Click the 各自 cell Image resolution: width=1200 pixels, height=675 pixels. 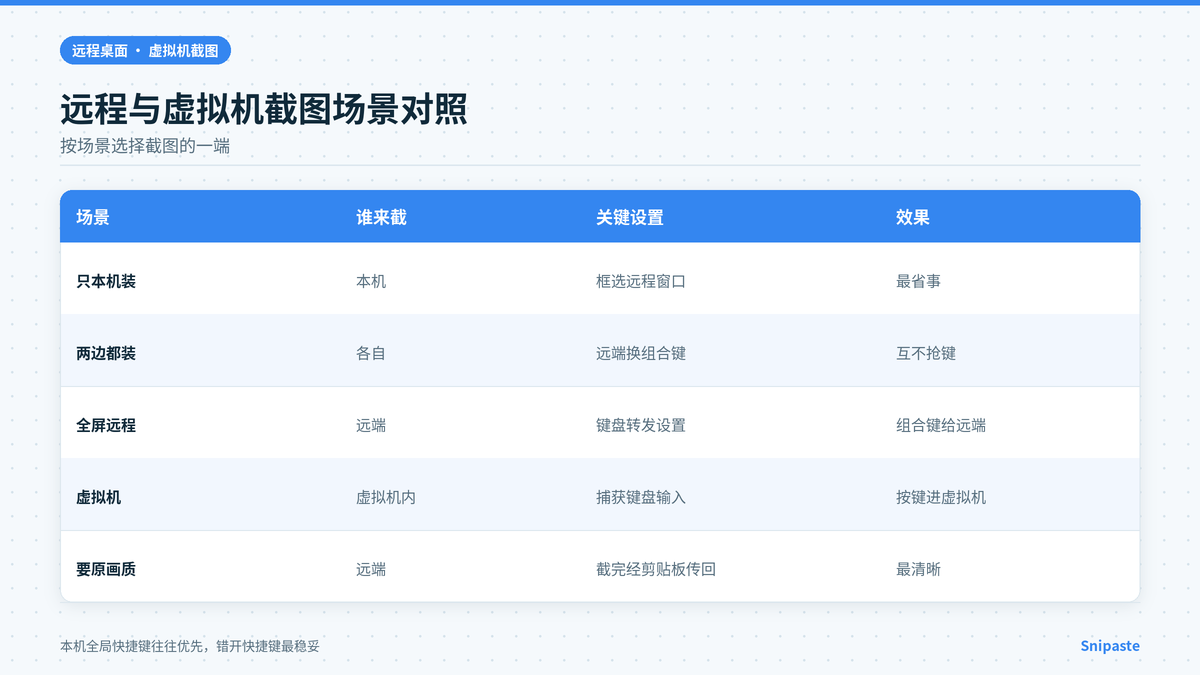[371, 353]
